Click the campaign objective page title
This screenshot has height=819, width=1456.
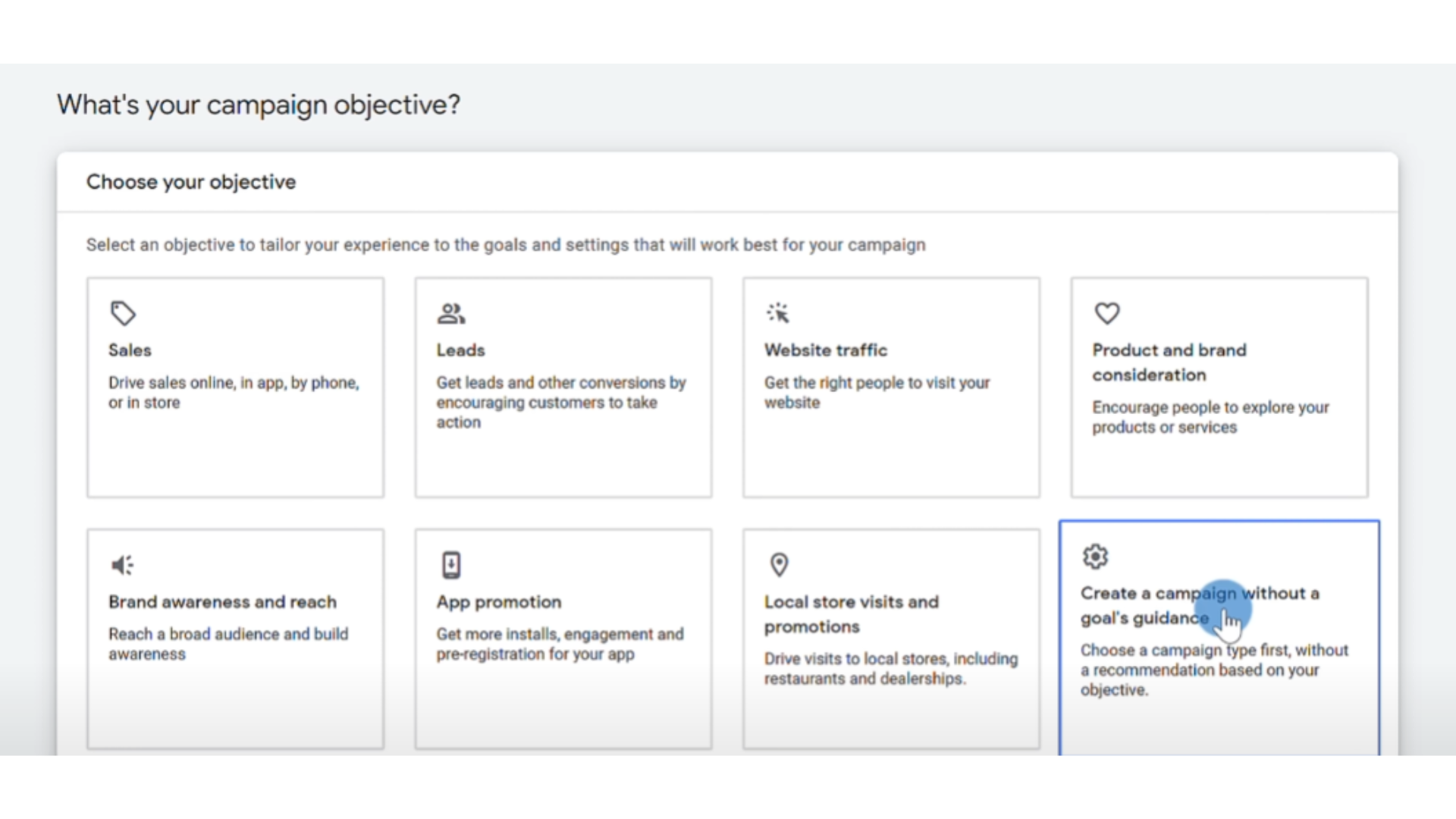point(259,105)
